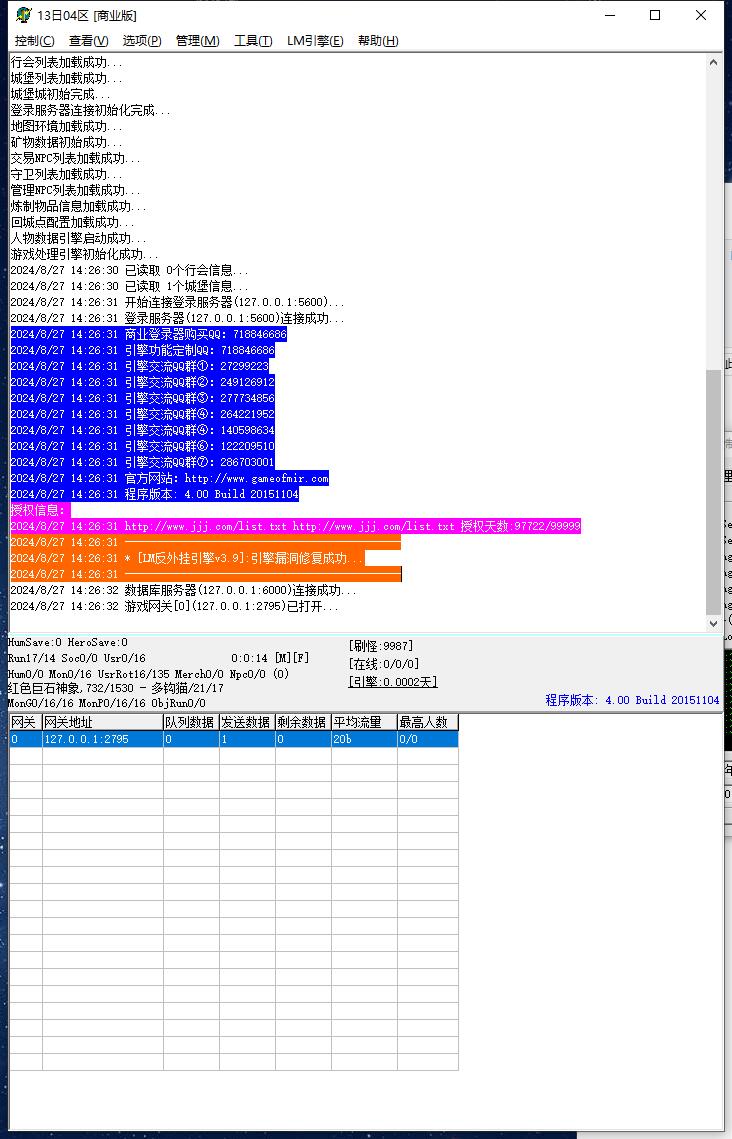Open the 控制(C) menu
The width and height of the screenshot is (732, 1139).
click(34, 41)
